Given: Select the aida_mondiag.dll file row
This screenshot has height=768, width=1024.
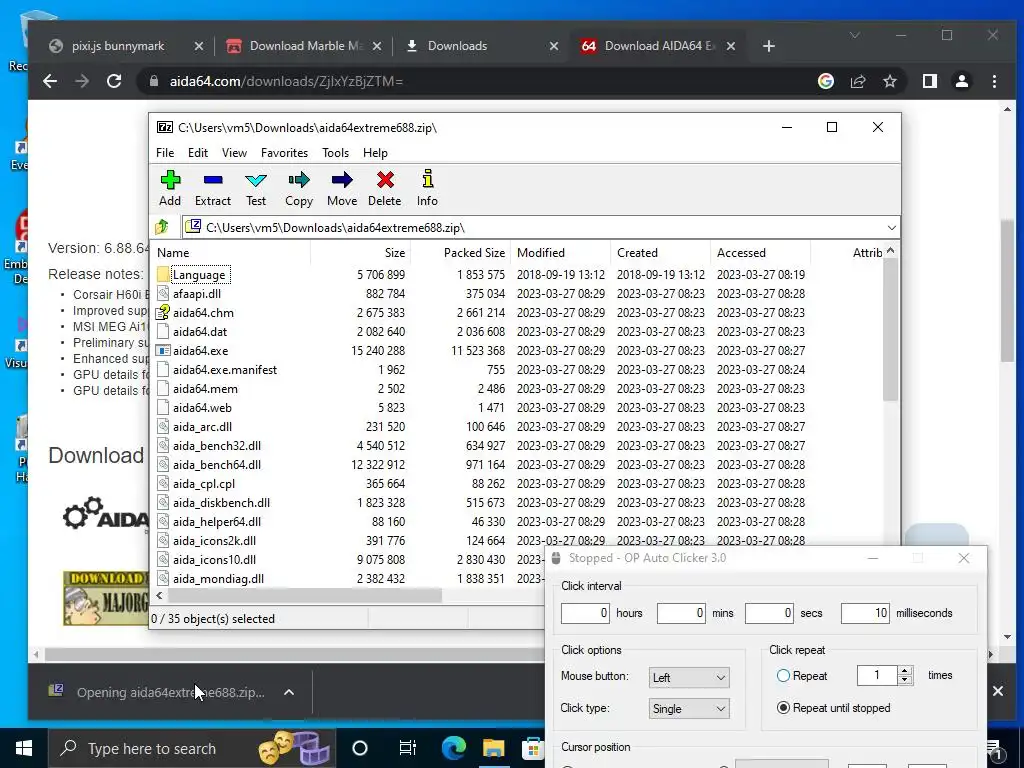Looking at the screenshot, I should [x=349, y=579].
